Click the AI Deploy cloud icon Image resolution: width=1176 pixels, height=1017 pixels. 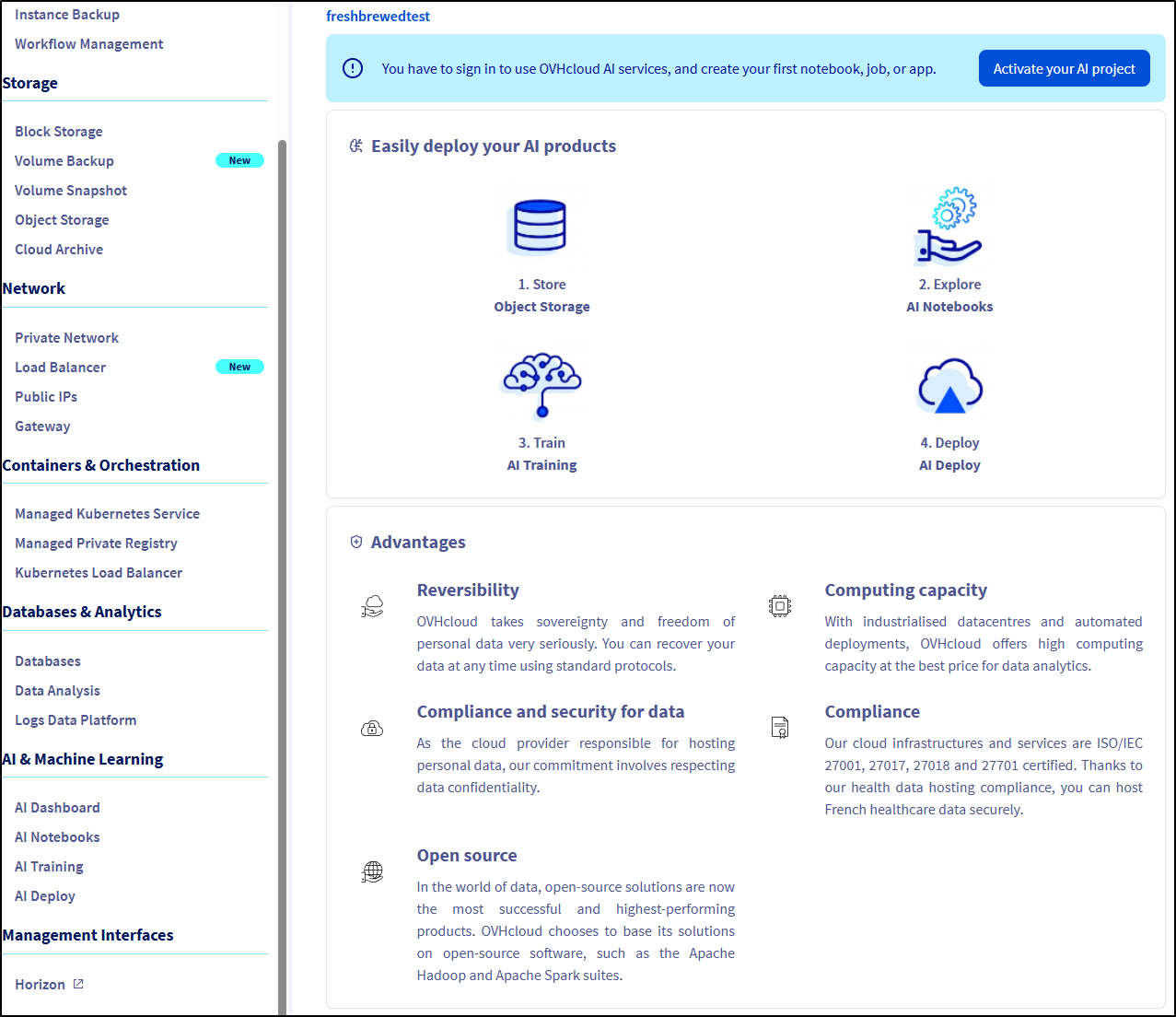(x=950, y=386)
